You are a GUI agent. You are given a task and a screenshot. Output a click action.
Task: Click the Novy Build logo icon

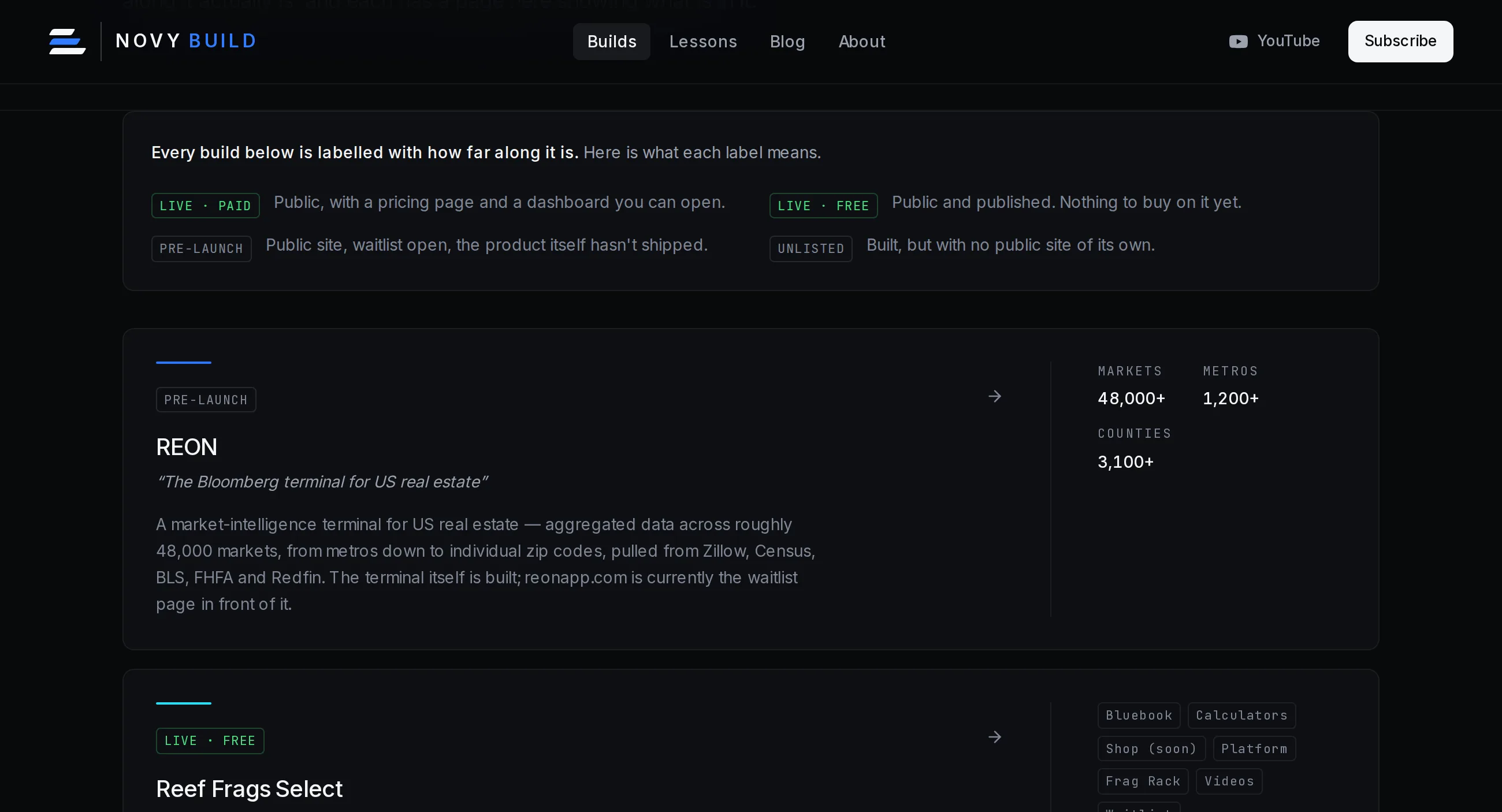click(67, 42)
